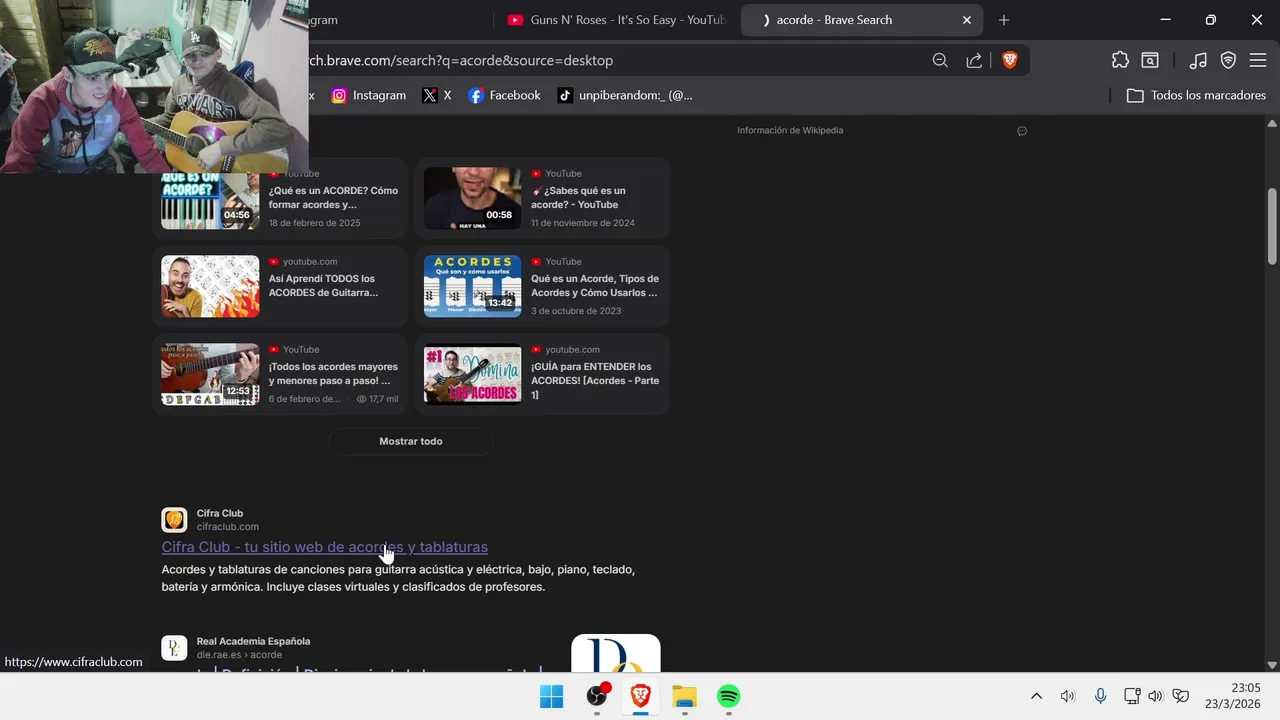
Task: Click the Real Academia Española site name
Action: 253,641
